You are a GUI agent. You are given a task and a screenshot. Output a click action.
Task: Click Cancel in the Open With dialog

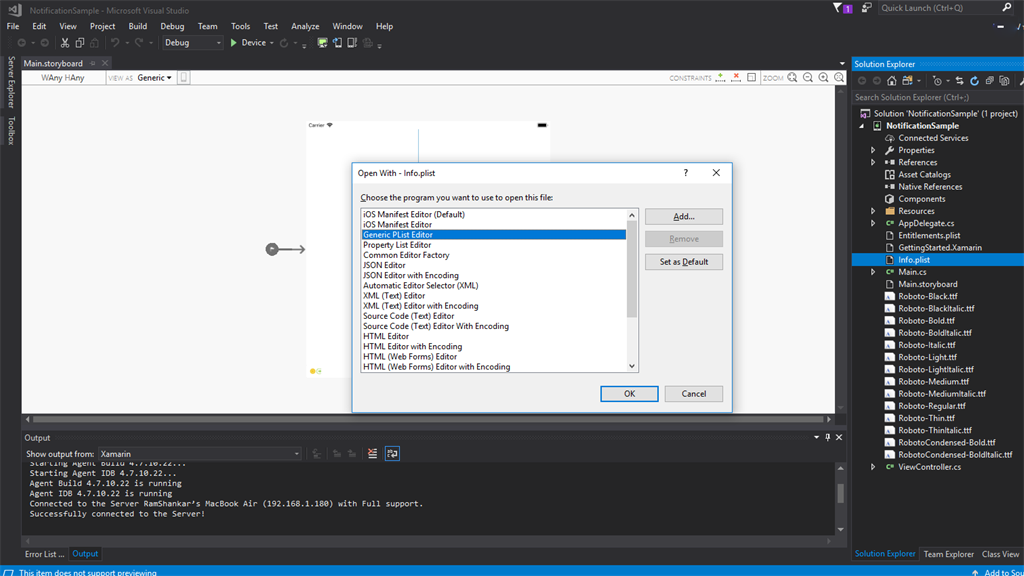coord(694,394)
